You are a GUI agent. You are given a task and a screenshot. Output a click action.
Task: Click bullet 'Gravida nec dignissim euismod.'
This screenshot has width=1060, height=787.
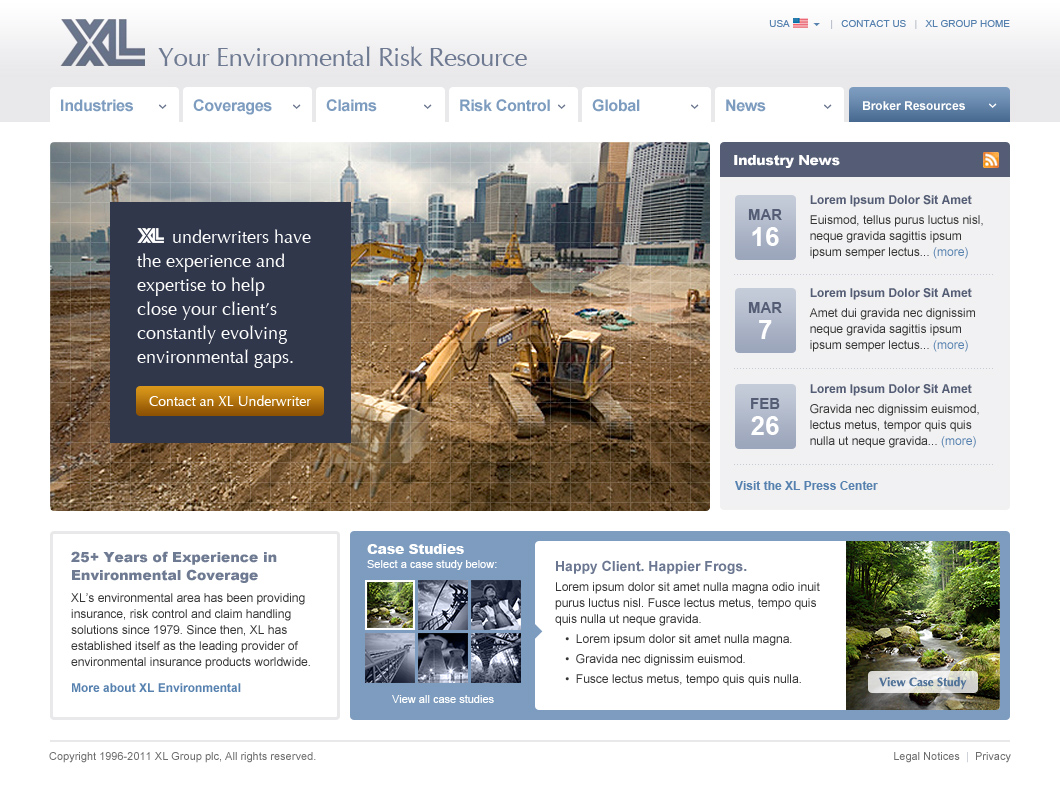660,659
